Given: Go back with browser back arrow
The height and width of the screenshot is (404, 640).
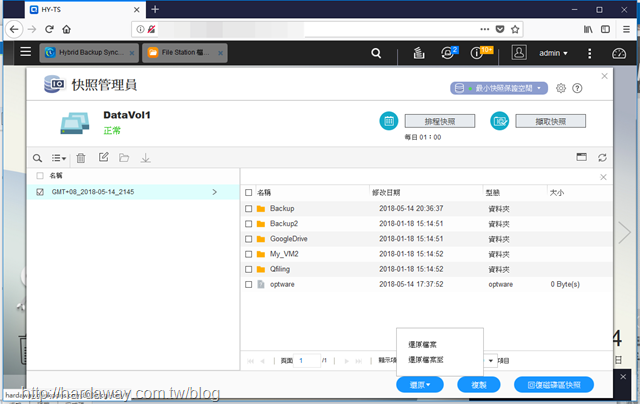Looking at the screenshot, I should 14,29.
